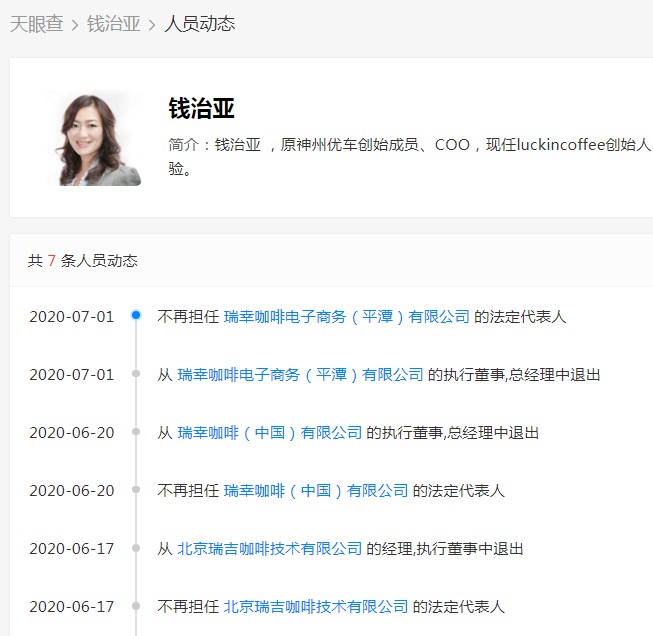
Task: Click the timeline dot beside 不再担任 北京瑞吉咖啡
Action: [136, 605]
